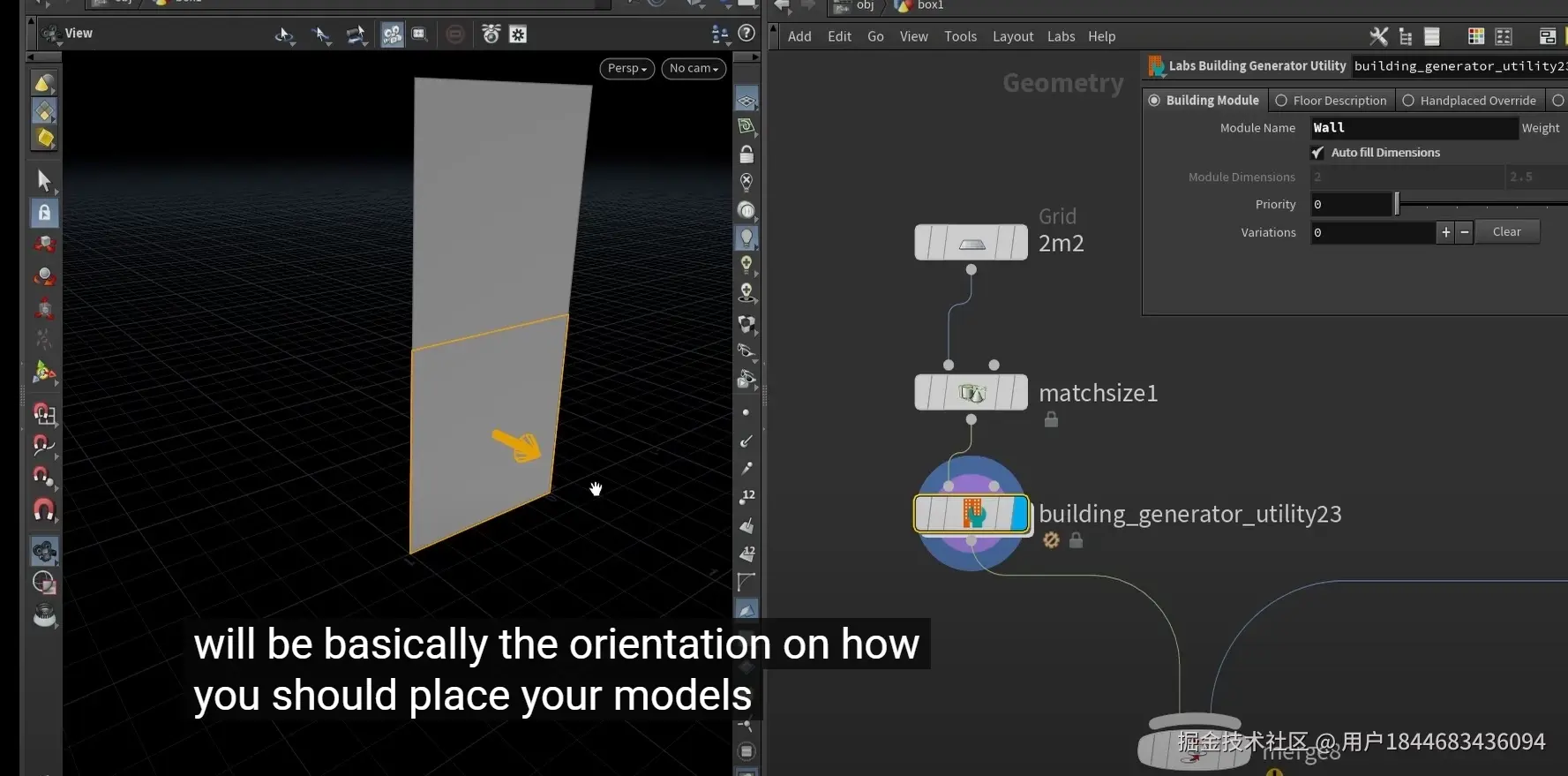Choose the Handle tool with colored axes
The height and width of the screenshot is (776, 1568).
point(43,373)
